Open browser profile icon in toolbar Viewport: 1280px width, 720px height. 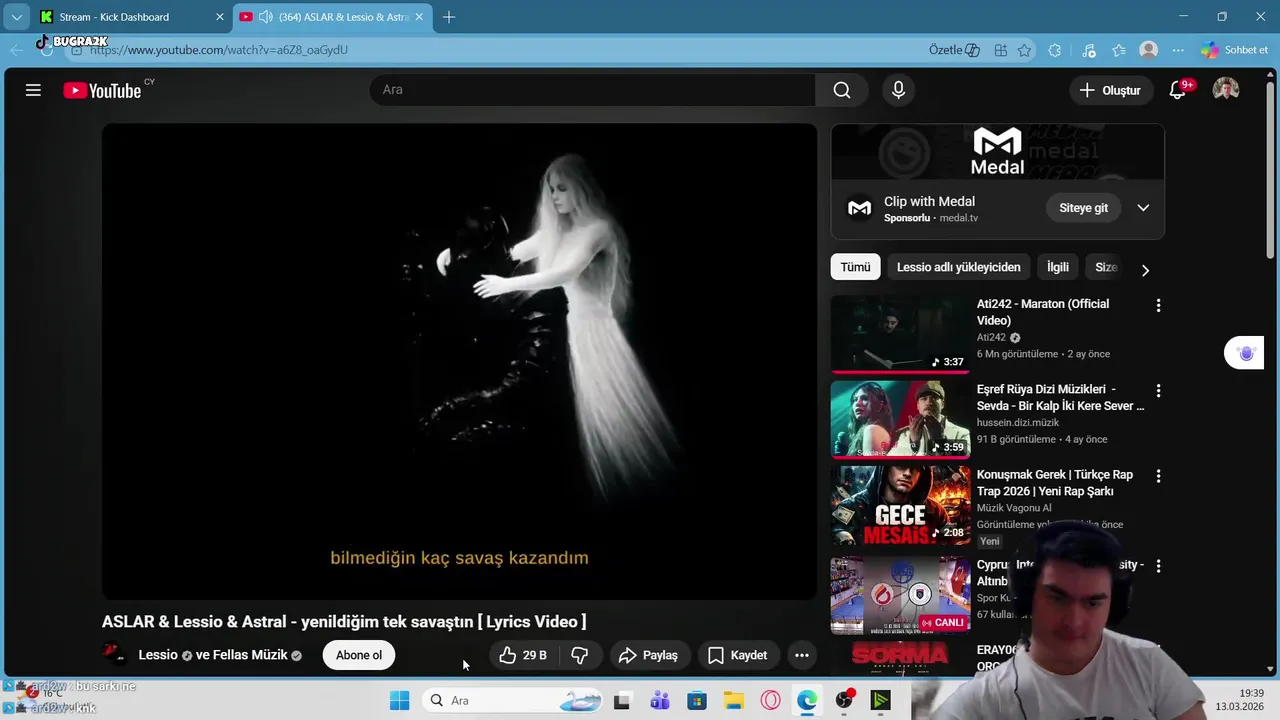coord(1149,50)
